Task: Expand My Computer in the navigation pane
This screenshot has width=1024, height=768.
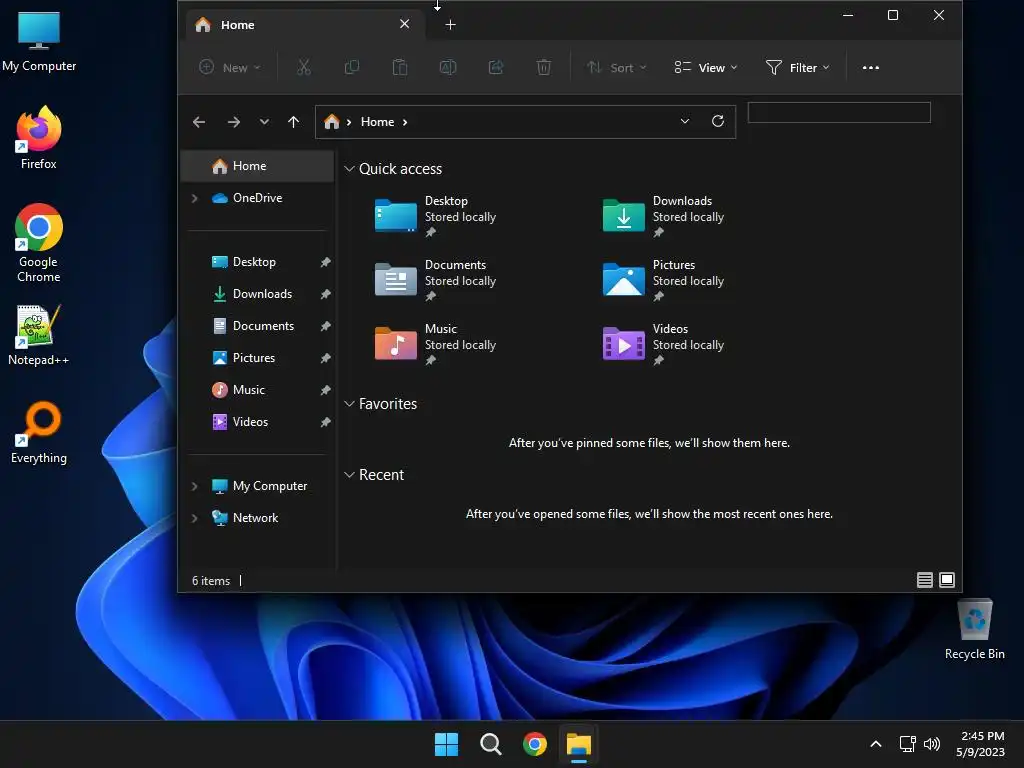Action: (194, 486)
